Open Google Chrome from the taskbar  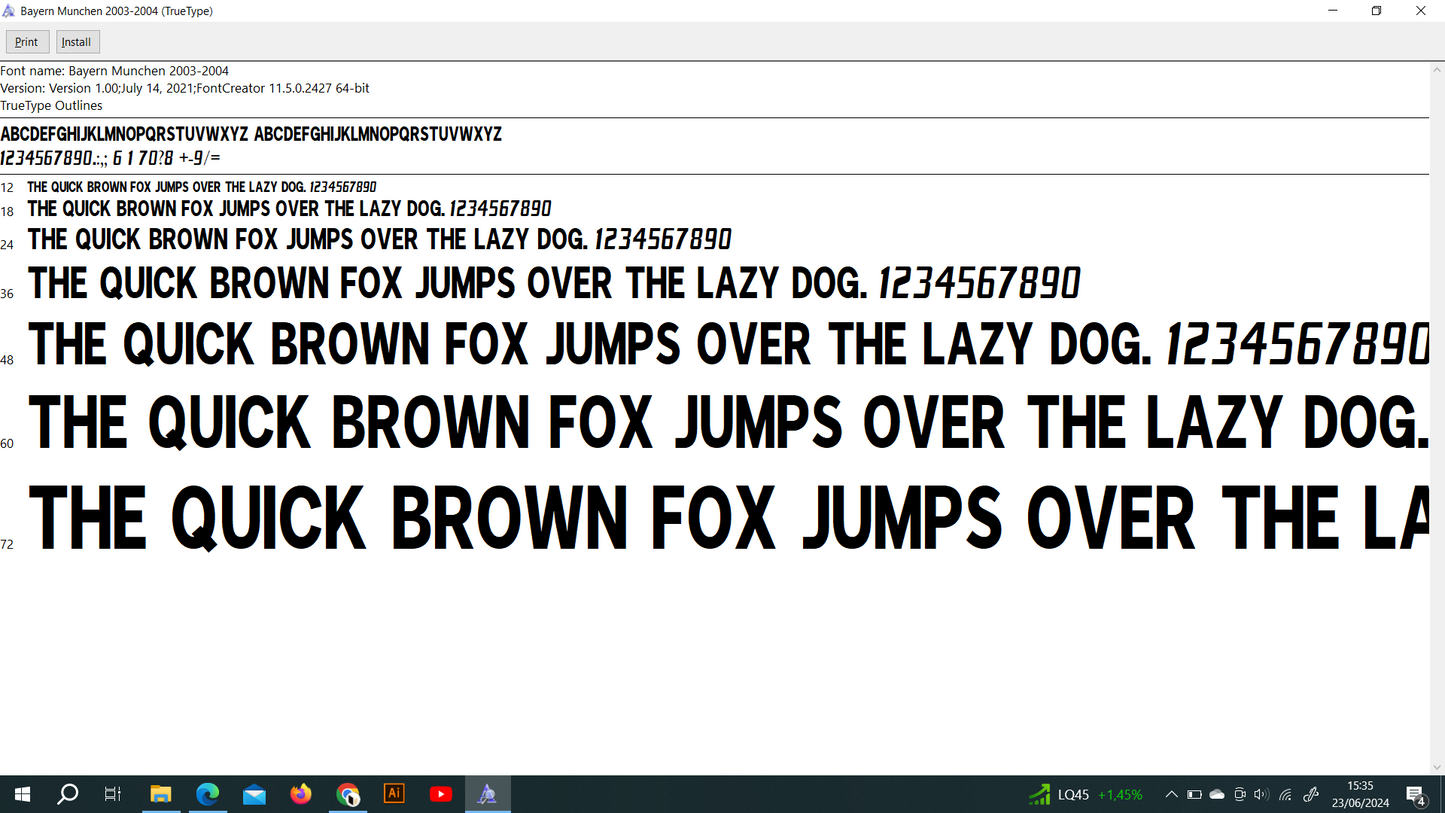(348, 794)
